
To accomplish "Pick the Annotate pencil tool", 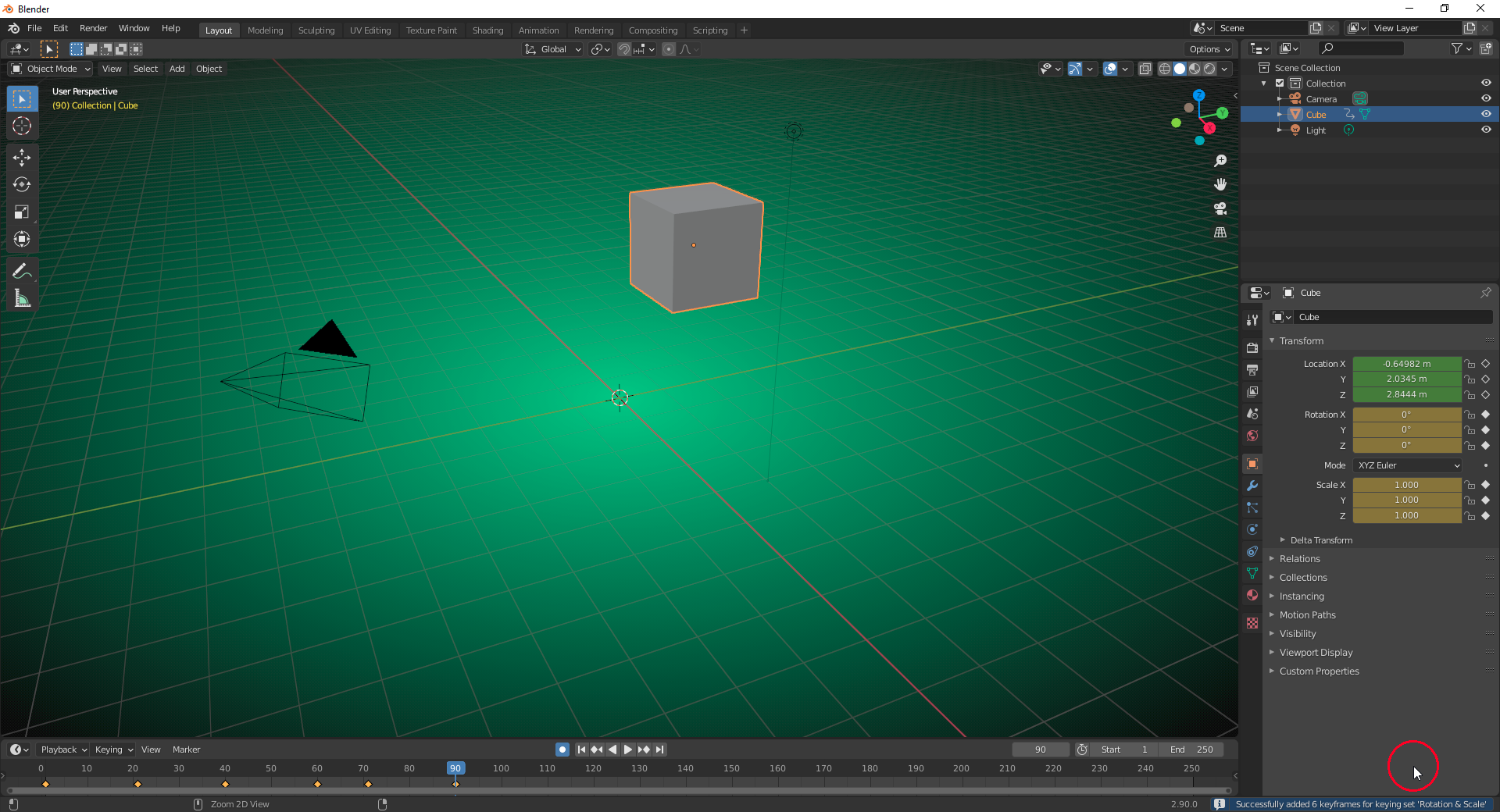I will [x=22, y=271].
